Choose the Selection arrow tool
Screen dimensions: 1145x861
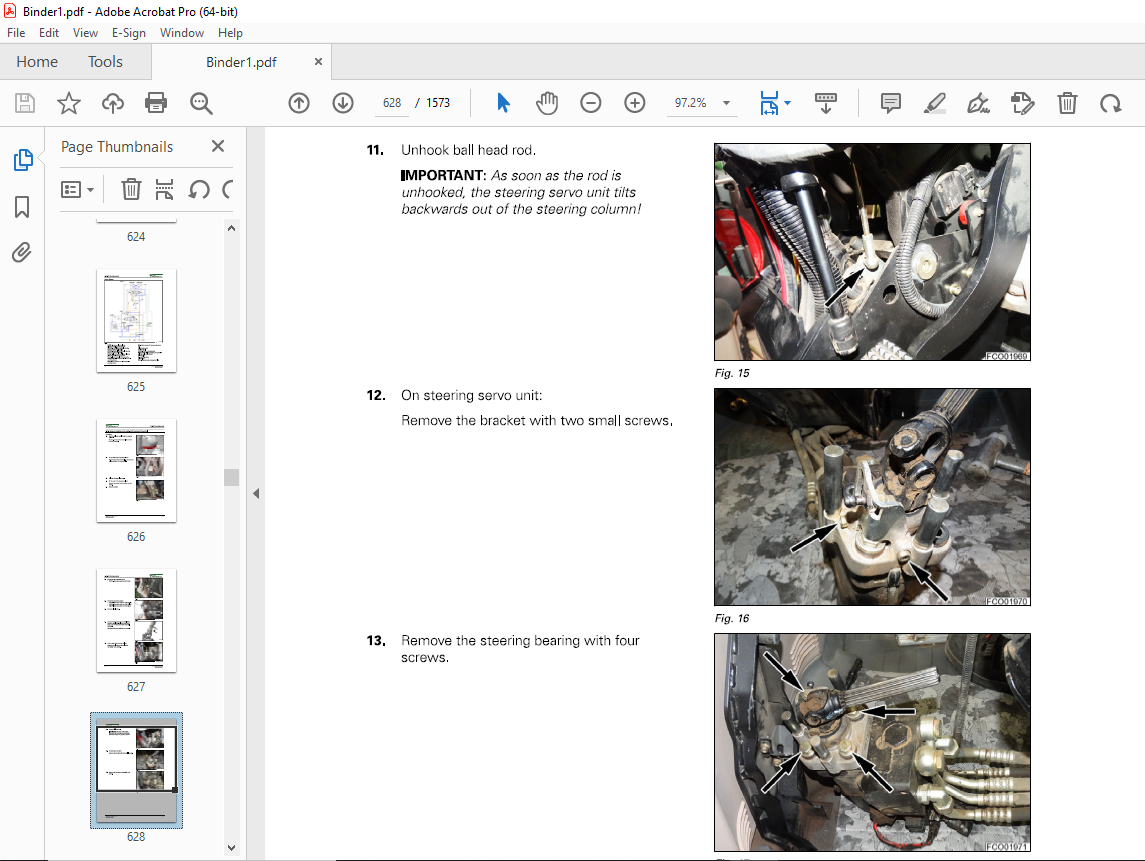[x=503, y=103]
